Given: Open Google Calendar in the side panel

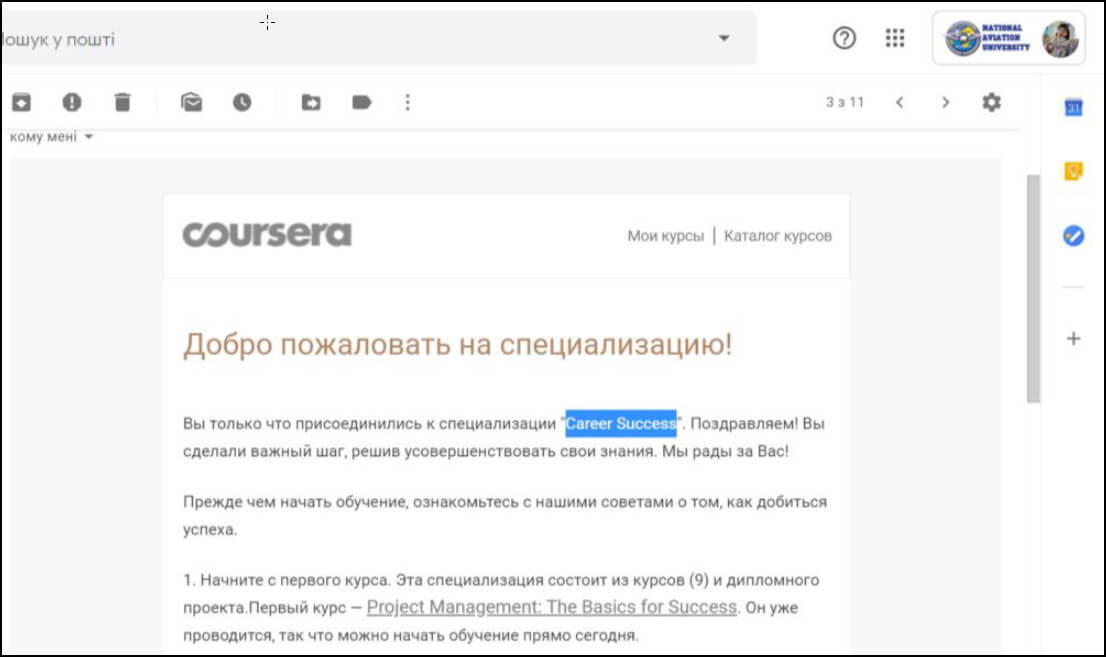Looking at the screenshot, I should [1073, 108].
